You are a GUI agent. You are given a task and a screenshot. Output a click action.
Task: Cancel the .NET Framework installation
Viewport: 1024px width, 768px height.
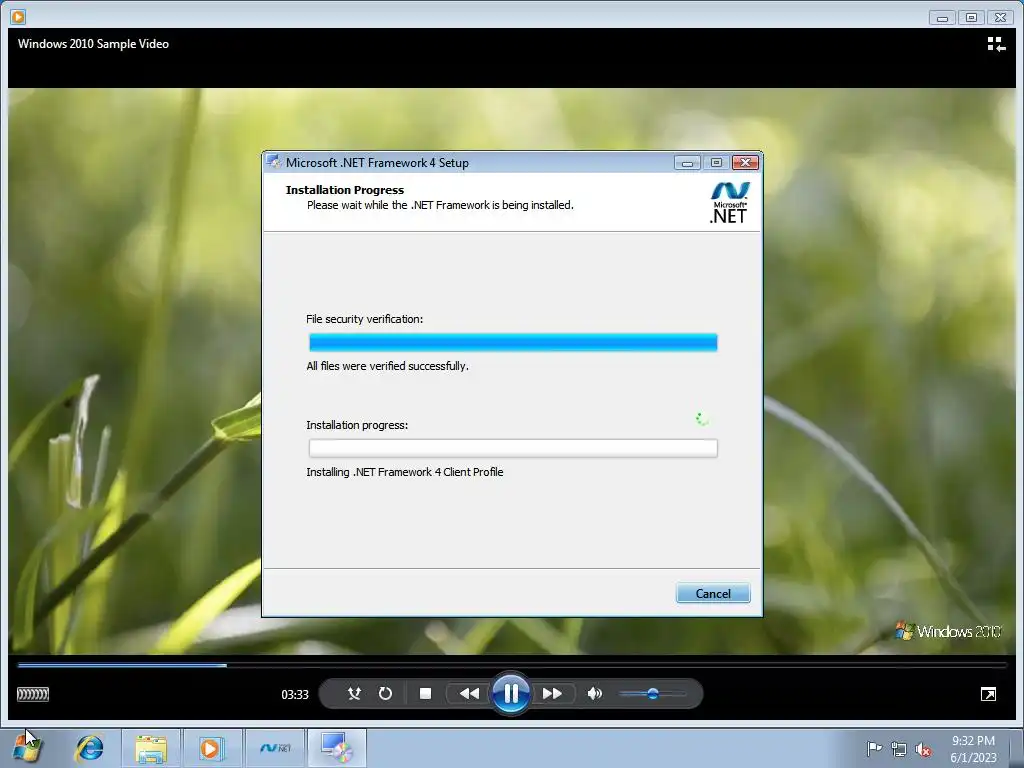(x=712, y=593)
